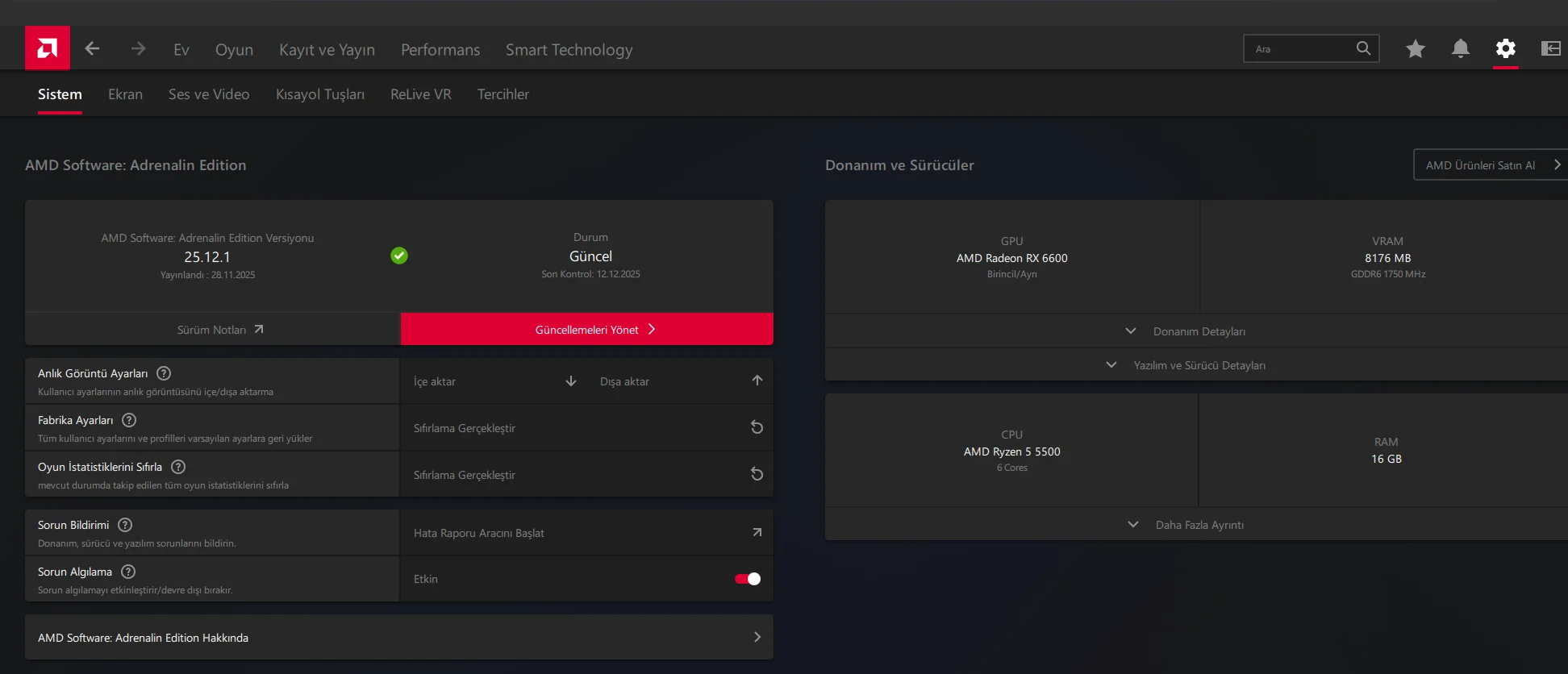Click help icon for Fabrika Ayarları
The height and width of the screenshot is (674, 1568).
[129, 420]
